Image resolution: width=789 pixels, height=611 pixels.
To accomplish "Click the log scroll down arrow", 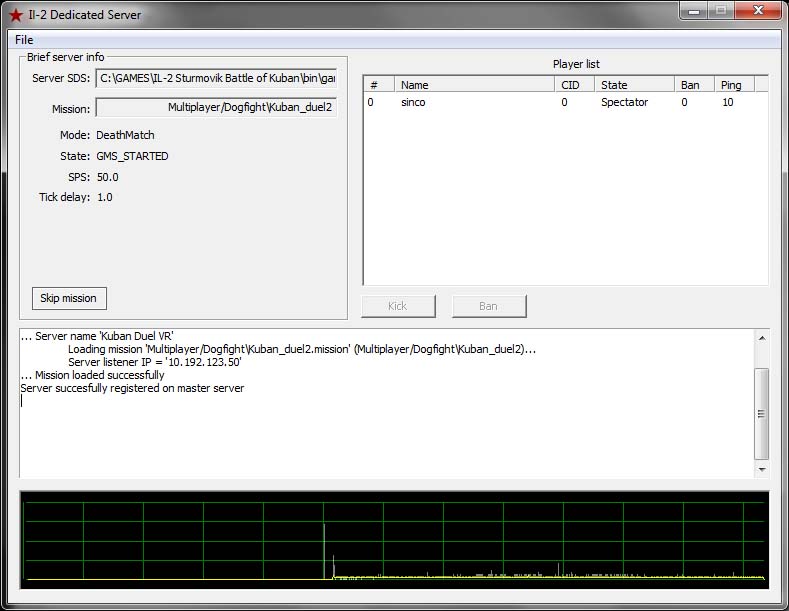I will [762, 470].
